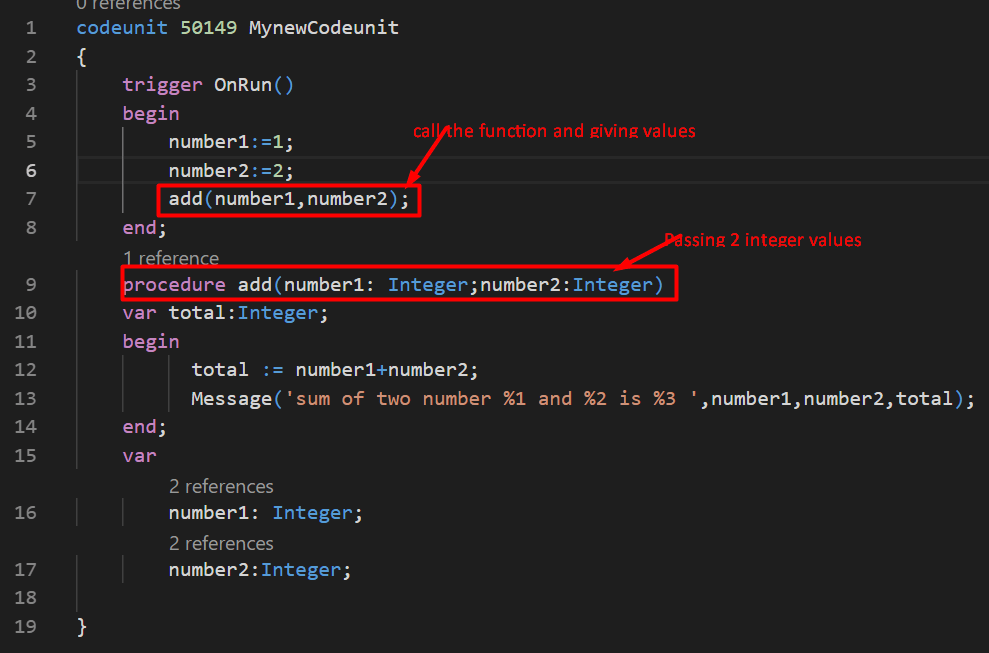The height and width of the screenshot is (653, 989).
Task: Click the Message function call
Action: coord(231,398)
